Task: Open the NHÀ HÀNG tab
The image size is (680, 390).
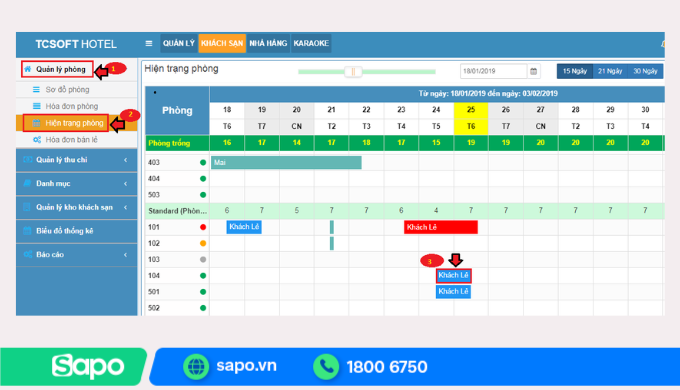Action: [268, 43]
